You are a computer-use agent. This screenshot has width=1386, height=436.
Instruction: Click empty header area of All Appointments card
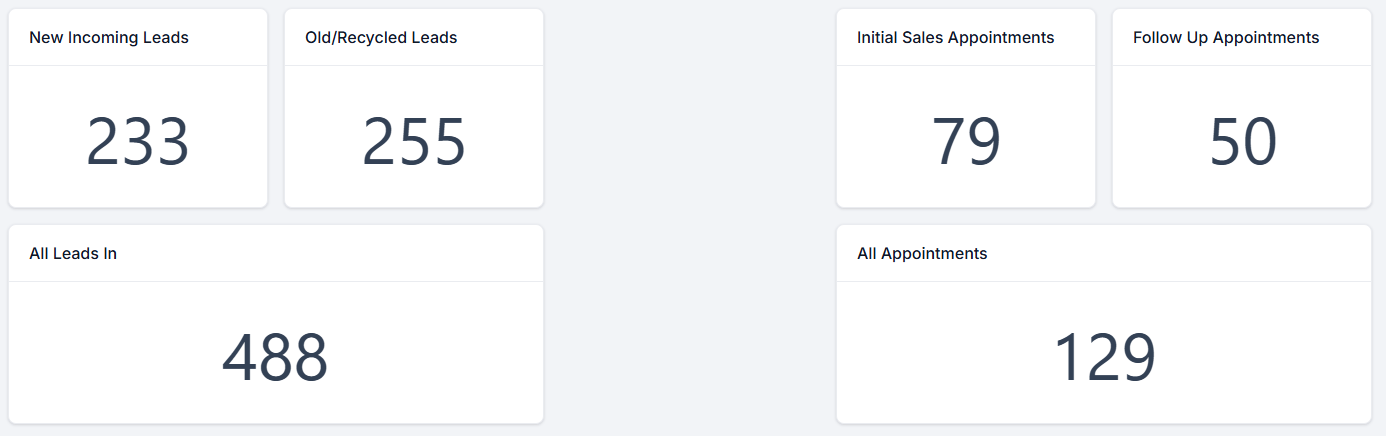(x=1180, y=254)
